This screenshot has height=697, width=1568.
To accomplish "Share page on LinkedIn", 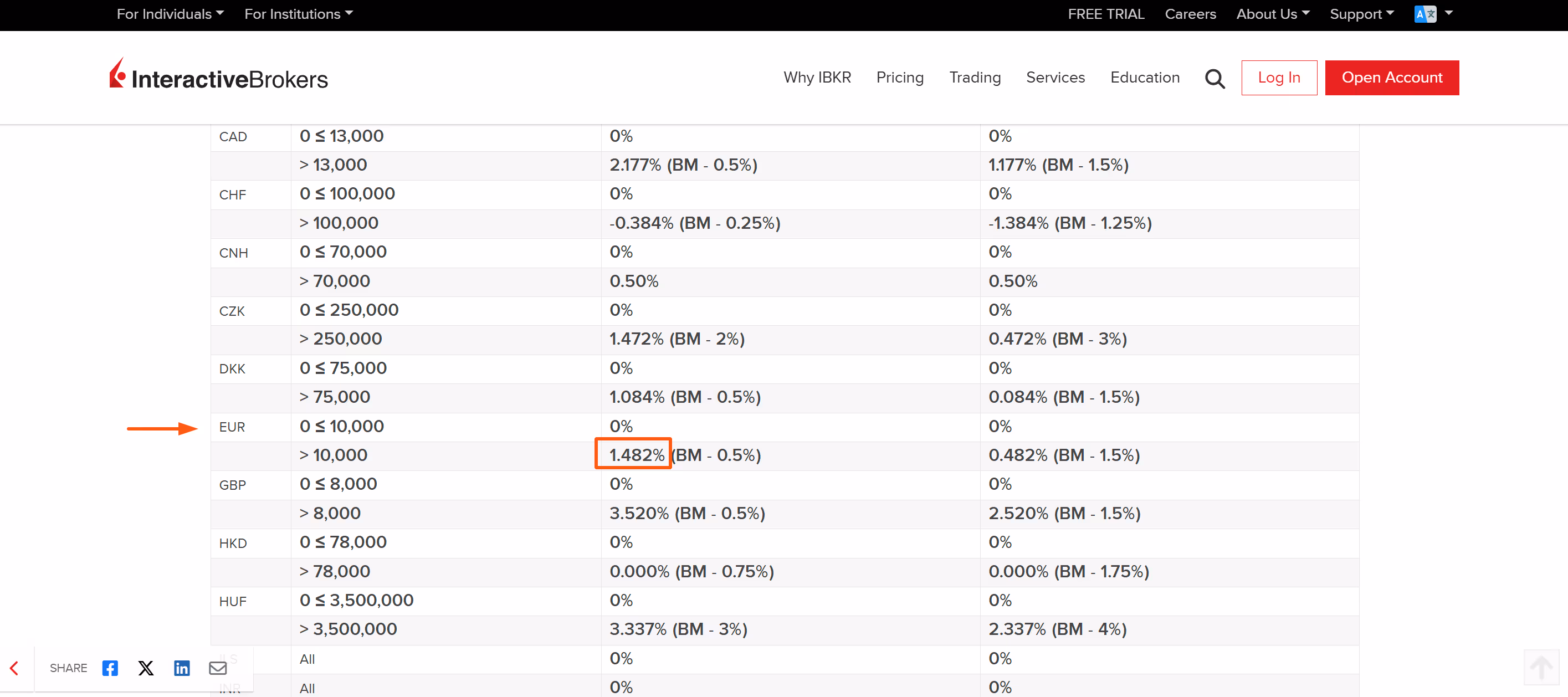I will (181, 668).
